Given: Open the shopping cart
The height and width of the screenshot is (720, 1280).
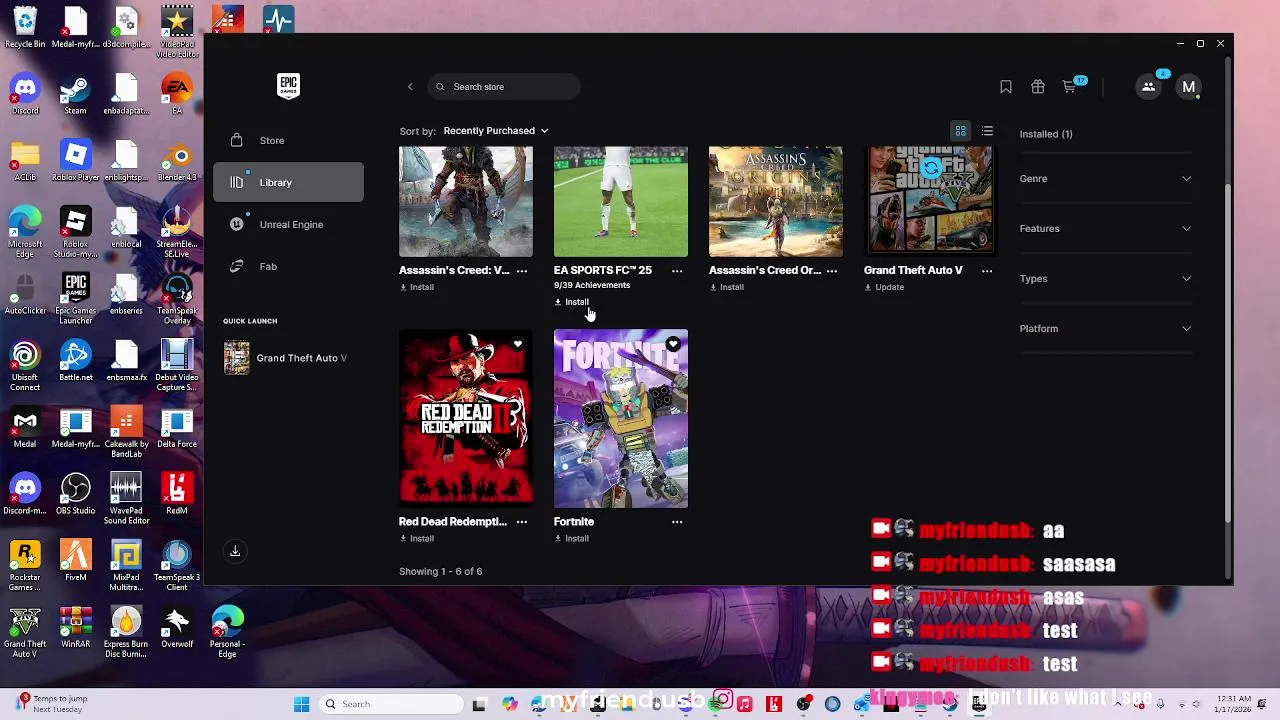Looking at the screenshot, I should pos(1070,87).
